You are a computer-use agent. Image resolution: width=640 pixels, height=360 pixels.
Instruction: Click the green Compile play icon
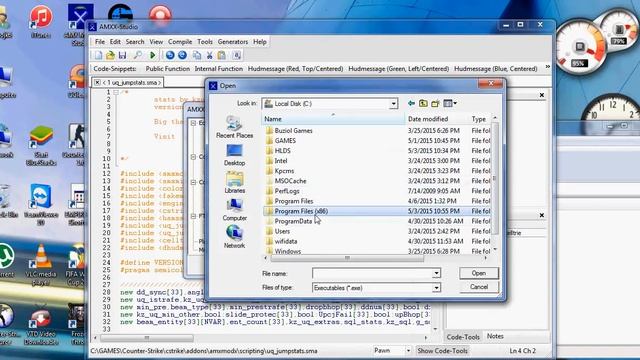pyautogui.click(x=153, y=55)
